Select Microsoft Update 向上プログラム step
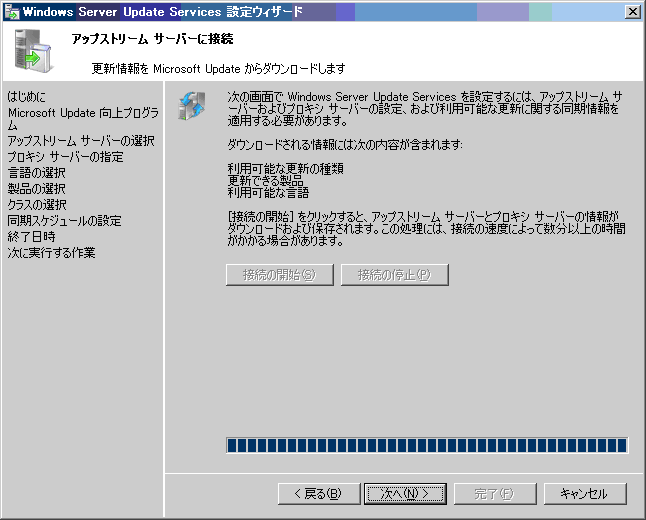The image size is (646, 520). coord(83,119)
